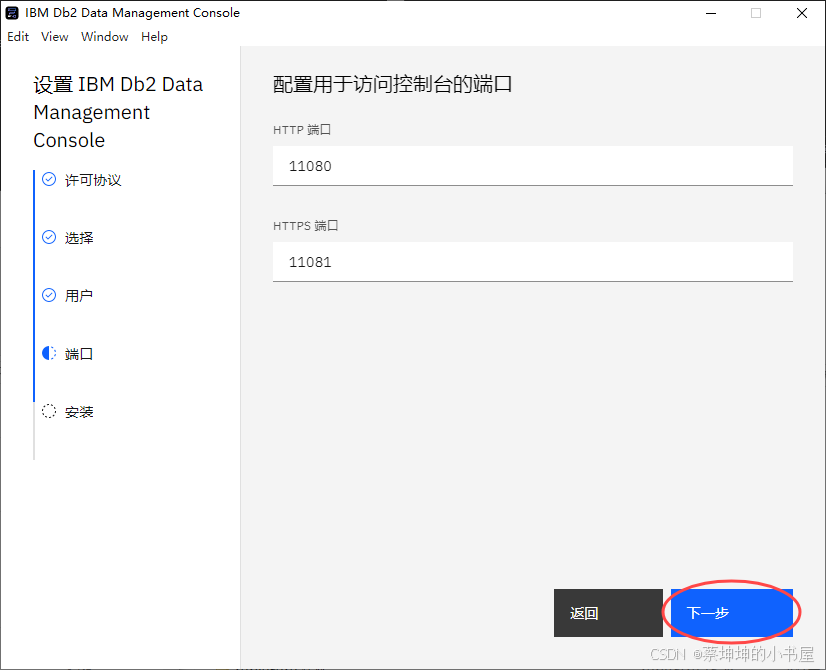Click the IBM Db2 title bar icon
This screenshot has width=826, height=670.
[12, 13]
